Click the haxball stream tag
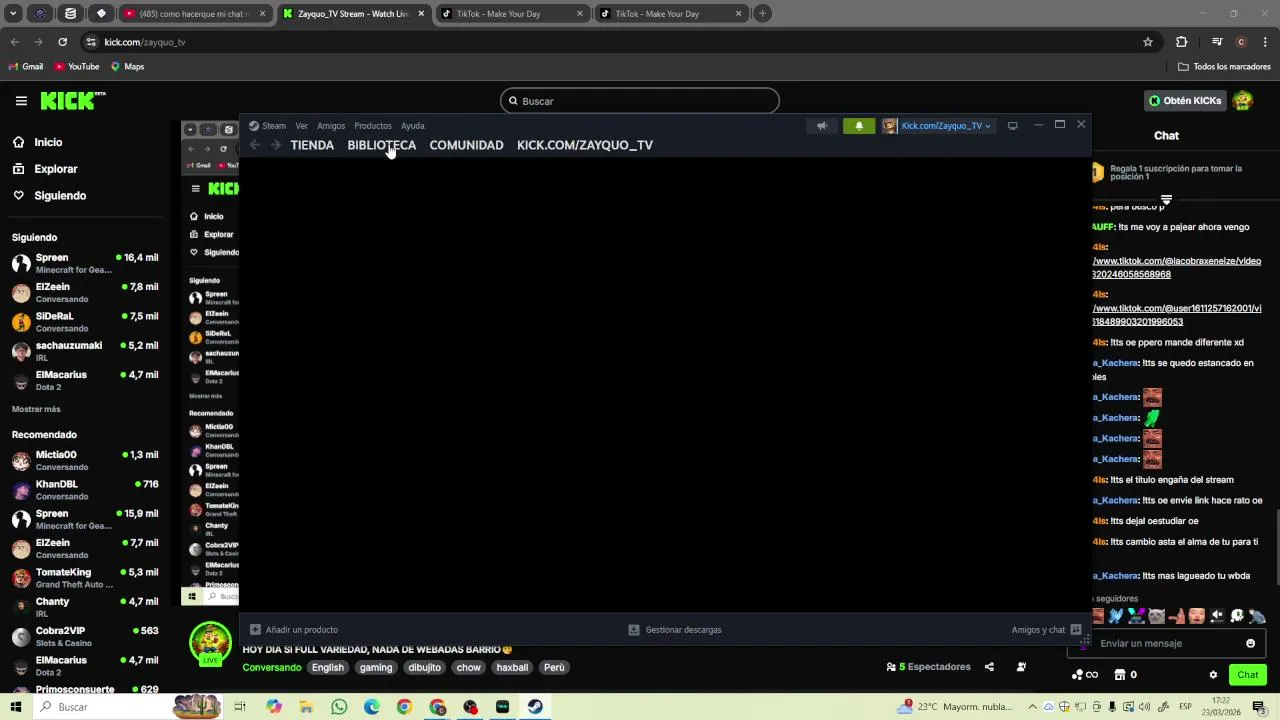The width and height of the screenshot is (1280, 720). coord(512,667)
